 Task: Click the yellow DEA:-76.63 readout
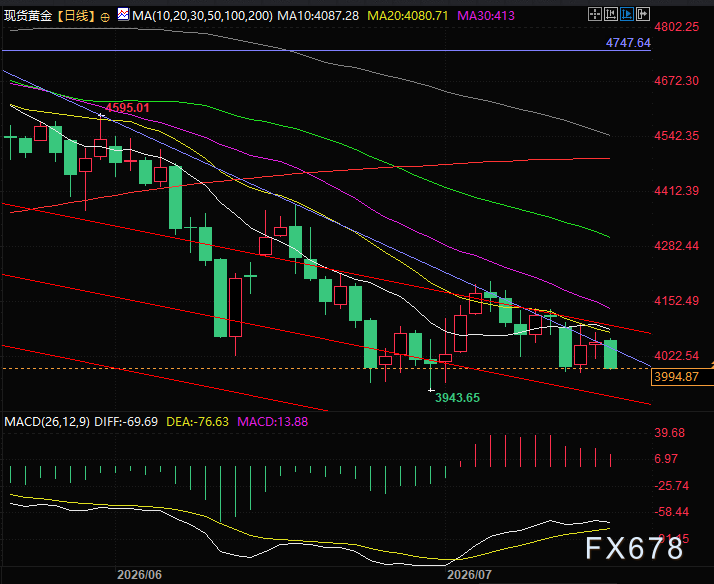tap(197, 421)
